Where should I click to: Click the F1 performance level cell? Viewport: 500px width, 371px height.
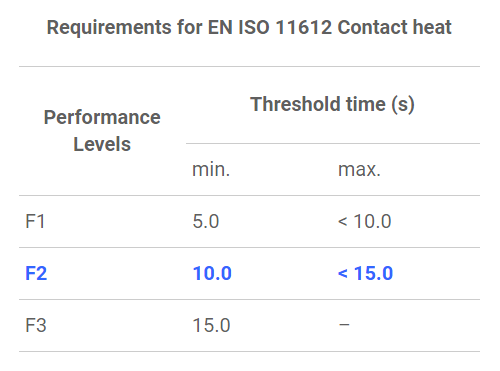[x=35, y=221]
